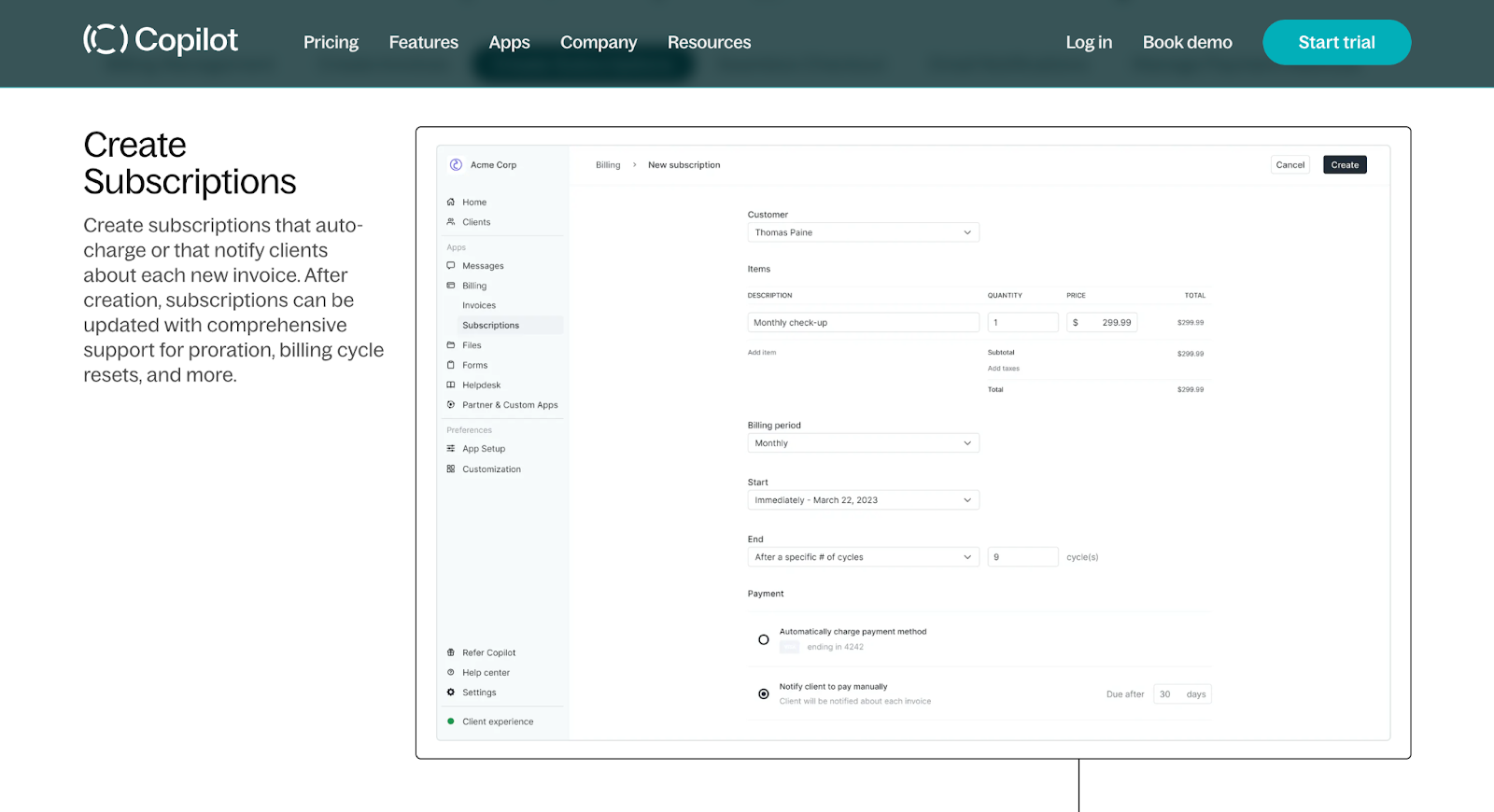Click the Copilot logo icon
1494x812 pixels.
(106, 39)
